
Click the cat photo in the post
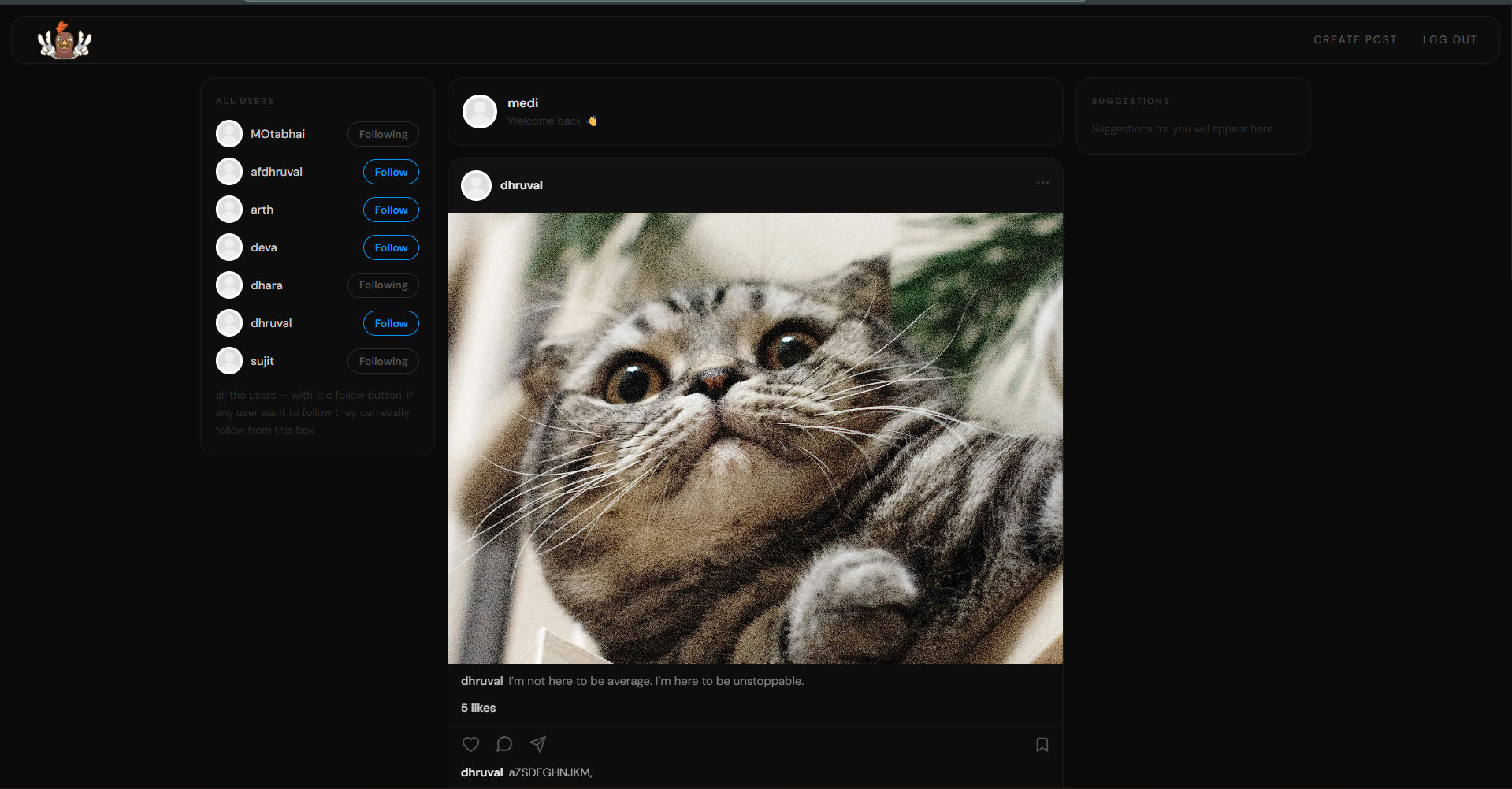[756, 438]
